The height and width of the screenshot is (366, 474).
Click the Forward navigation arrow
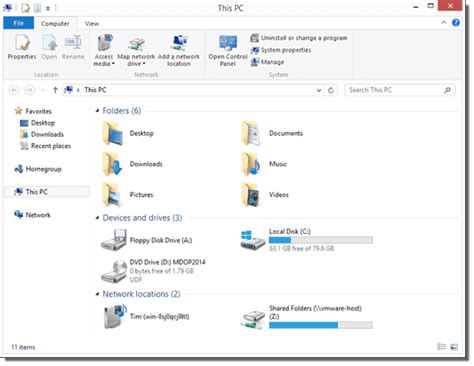pyautogui.click(x=30, y=90)
